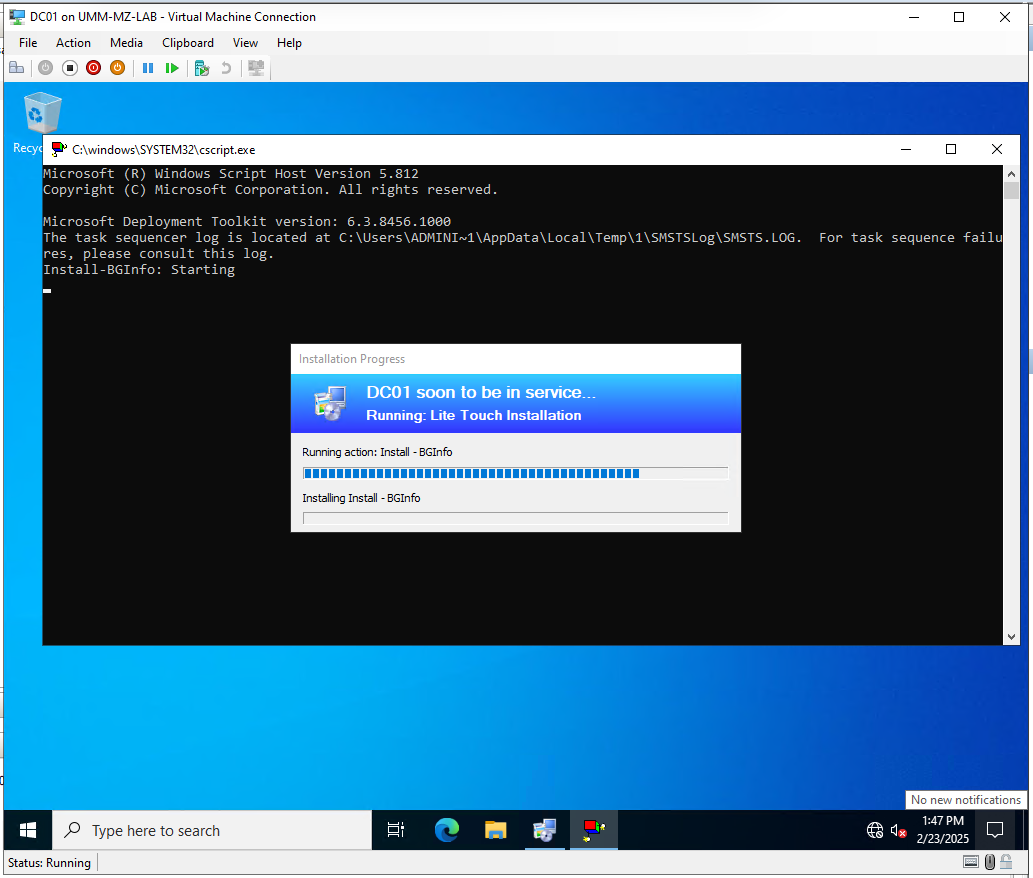Open the Windows Start menu

(x=27, y=830)
